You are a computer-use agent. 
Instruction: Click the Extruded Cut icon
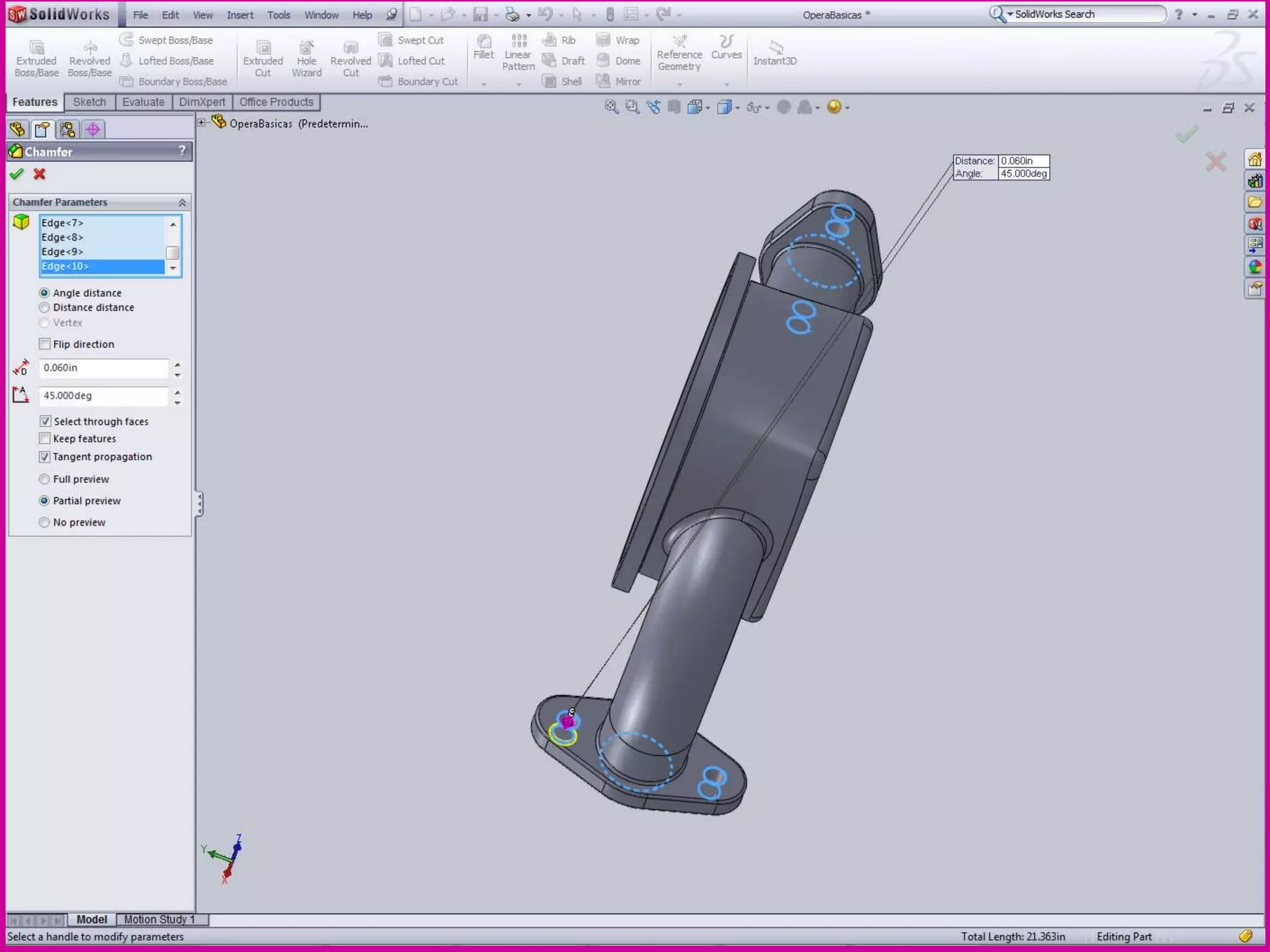tap(263, 48)
